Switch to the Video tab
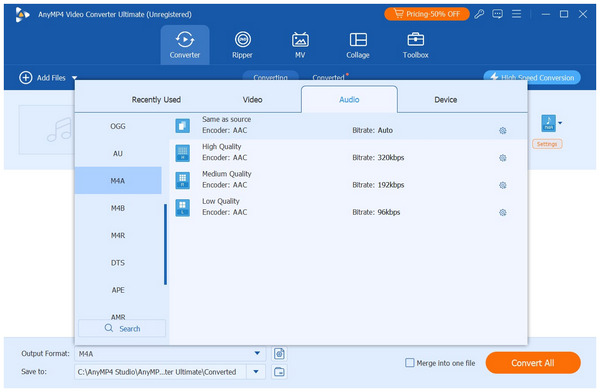This screenshot has height=392, width=600. [253, 100]
